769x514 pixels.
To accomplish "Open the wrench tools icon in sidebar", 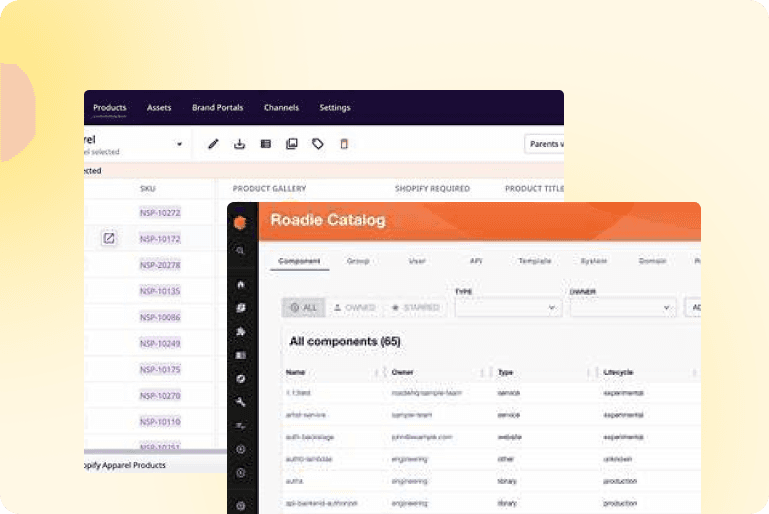I will 240,402.
